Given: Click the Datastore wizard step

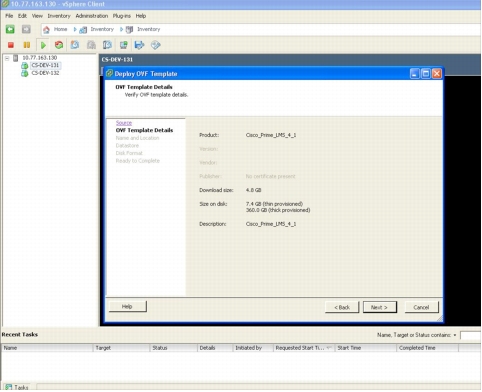Looking at the screenshot, I should click(x=127, y=146).
